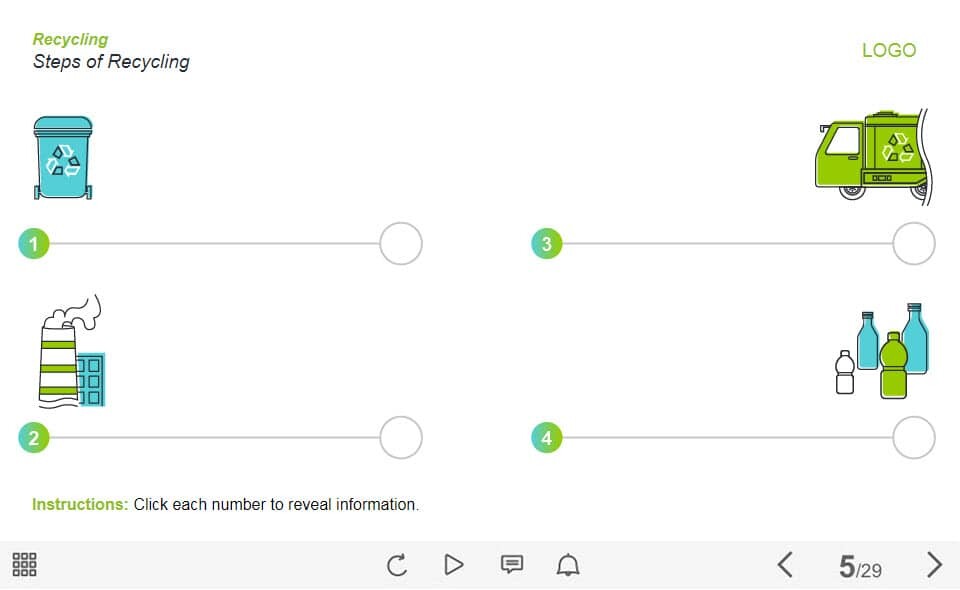Click the blue recycling bin illustration
This screenshot has width=960, height=590.
click(63, 158)
